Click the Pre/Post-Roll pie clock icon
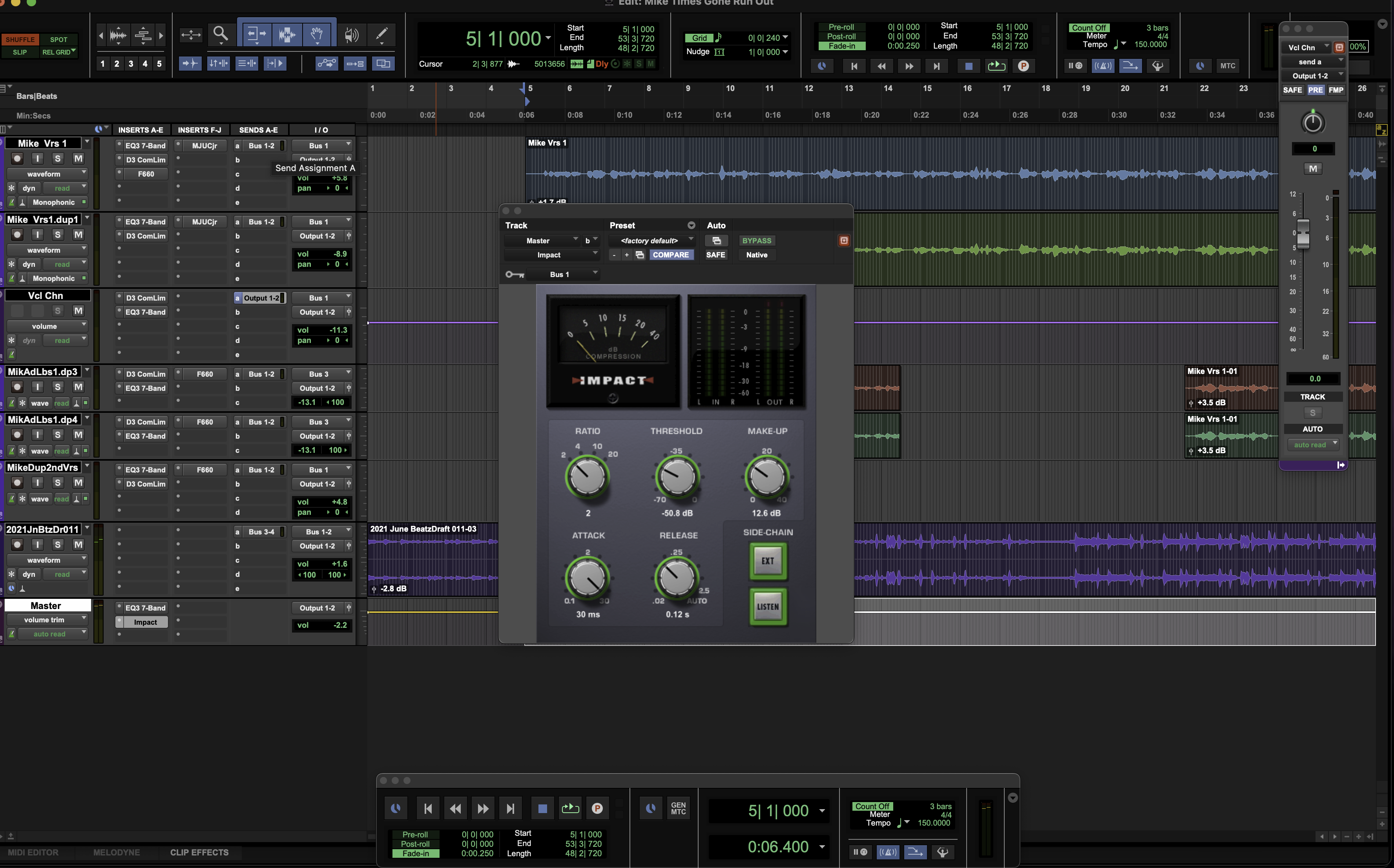 (822, 66)
